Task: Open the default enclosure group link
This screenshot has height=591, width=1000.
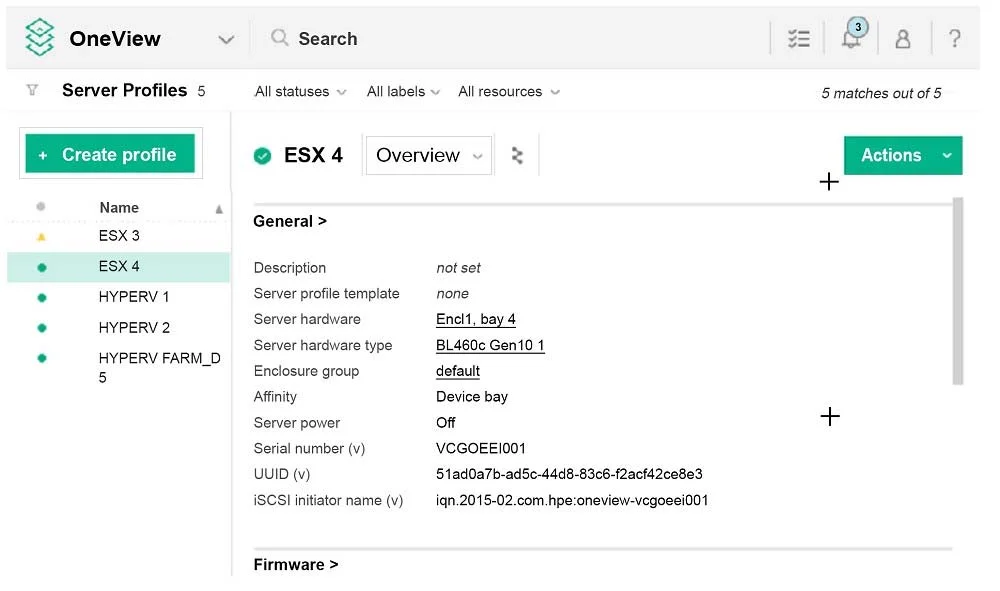Action: [457, 371]
